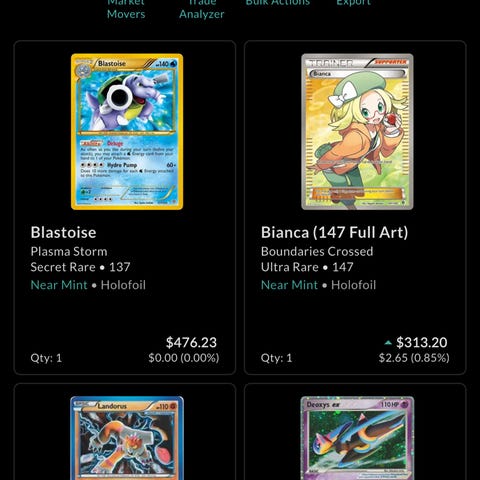Click the $2.65 (0.85%) price change
Viewport: 480px width, 480px height.
coord(414,358)
